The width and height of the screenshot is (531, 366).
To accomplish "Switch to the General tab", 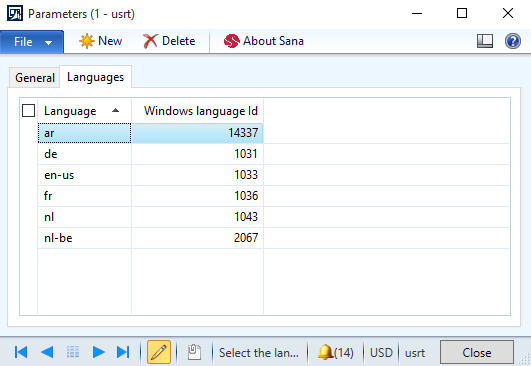I will 35,78.
